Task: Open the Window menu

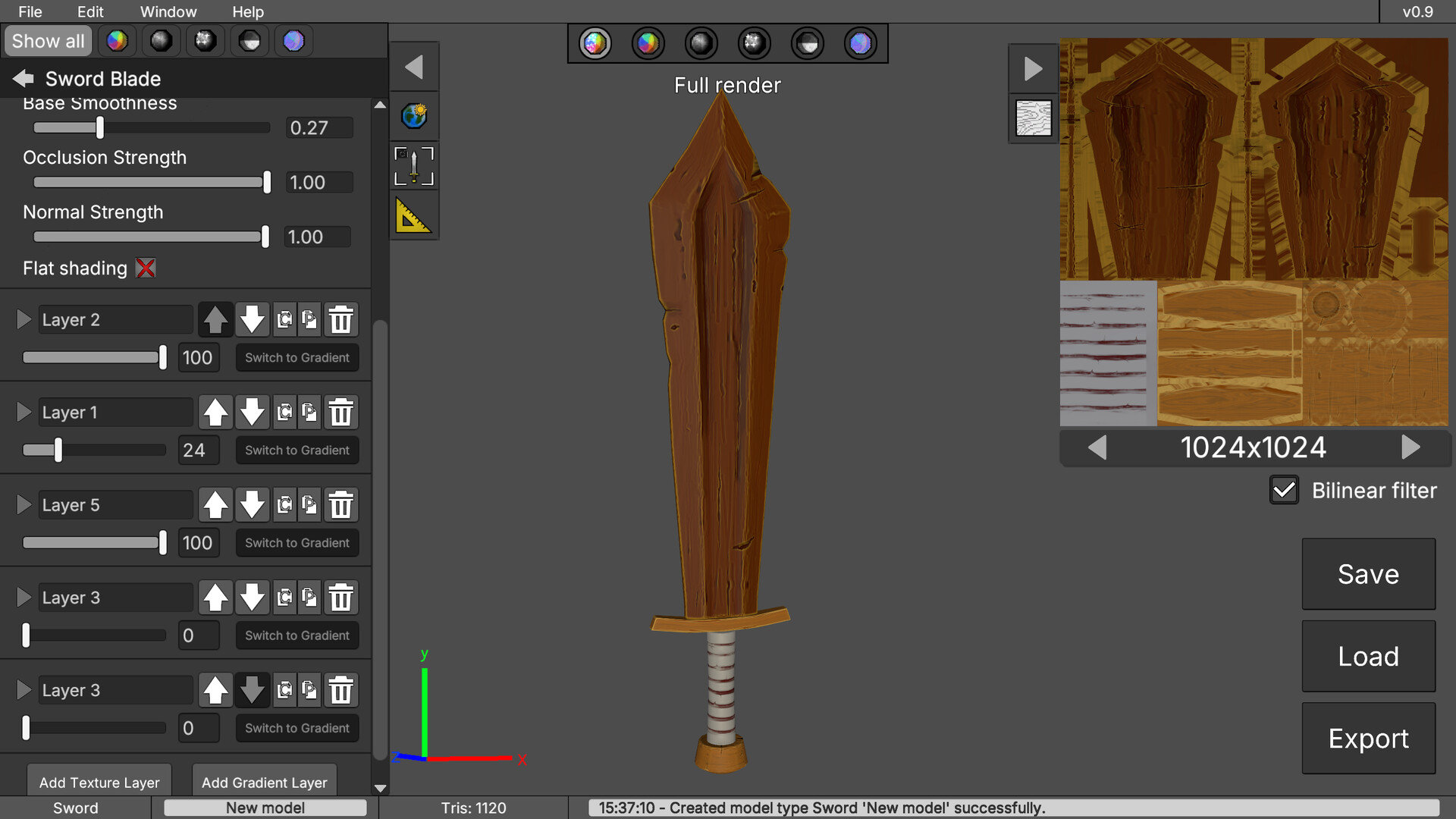Action: click(x=168, y=11)
